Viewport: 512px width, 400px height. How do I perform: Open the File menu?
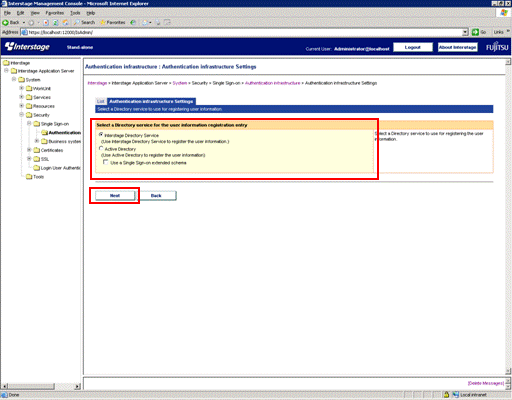click(7, 13)
